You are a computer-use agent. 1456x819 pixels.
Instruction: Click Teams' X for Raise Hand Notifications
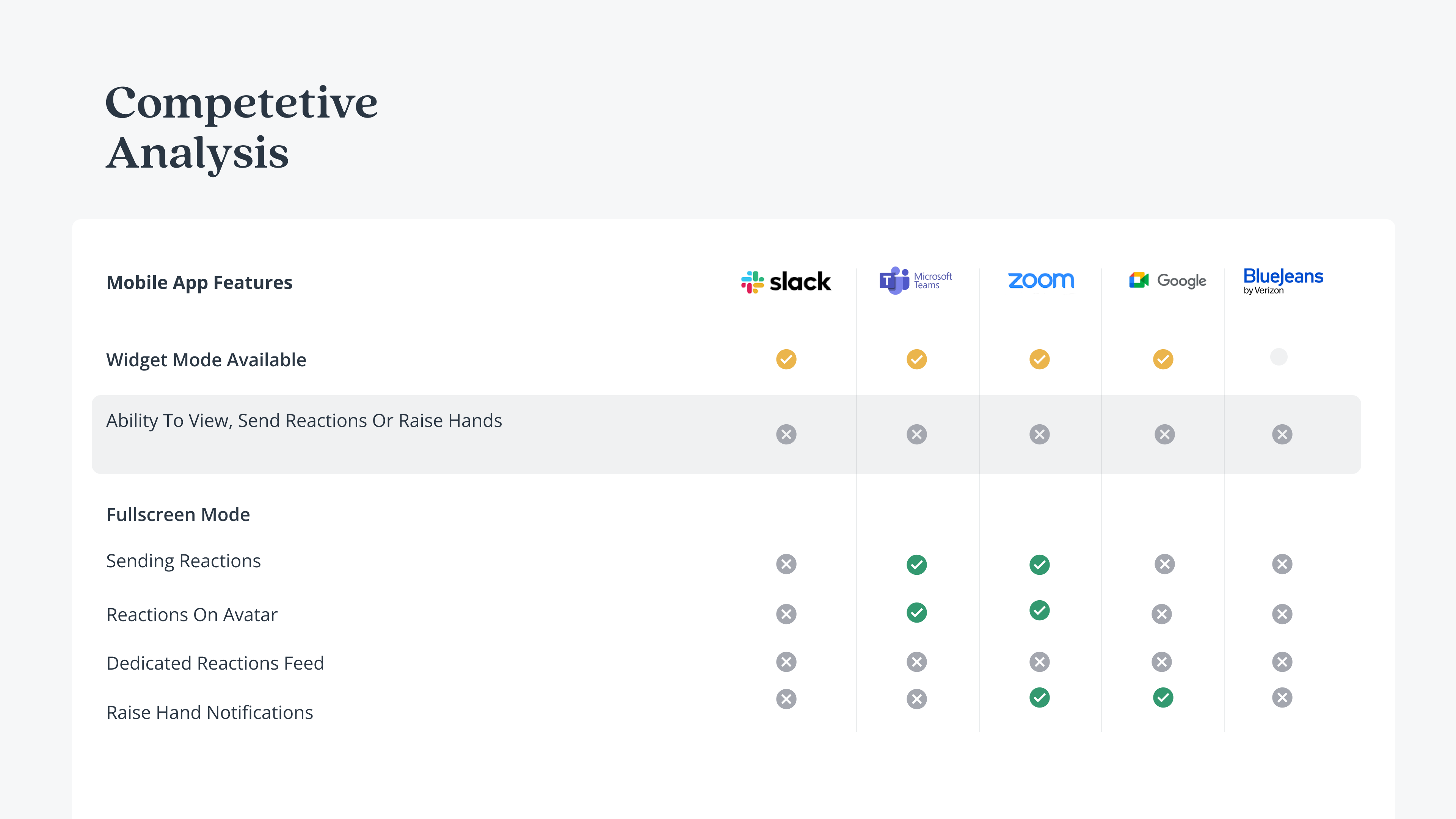click(x=917, y=699)
